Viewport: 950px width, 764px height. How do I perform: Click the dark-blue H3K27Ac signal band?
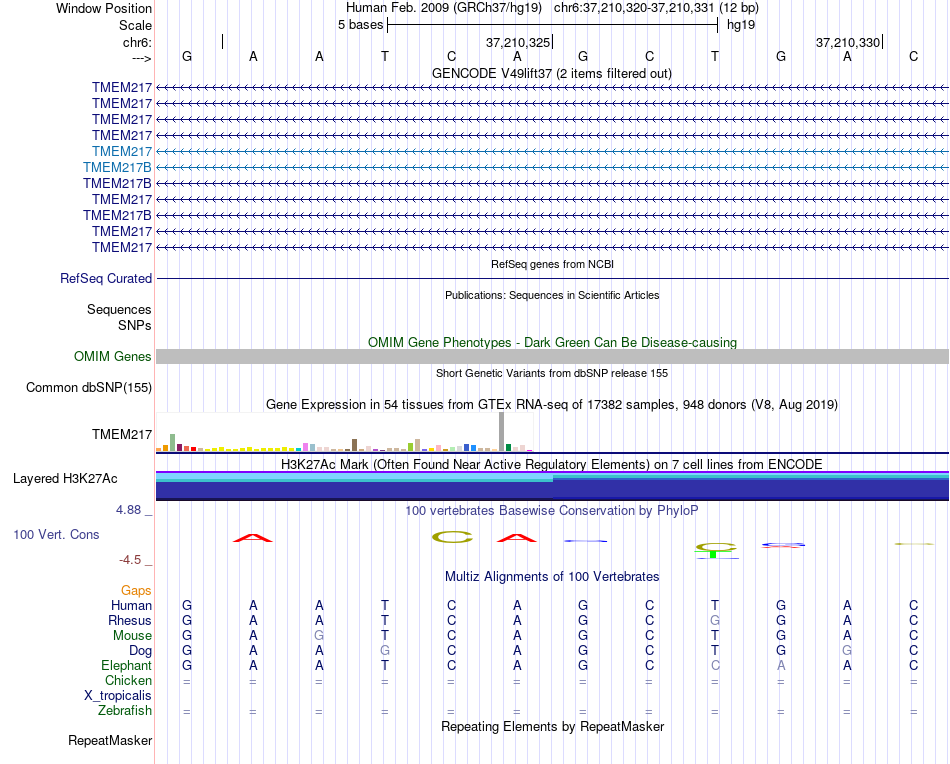tap(552, 489)
